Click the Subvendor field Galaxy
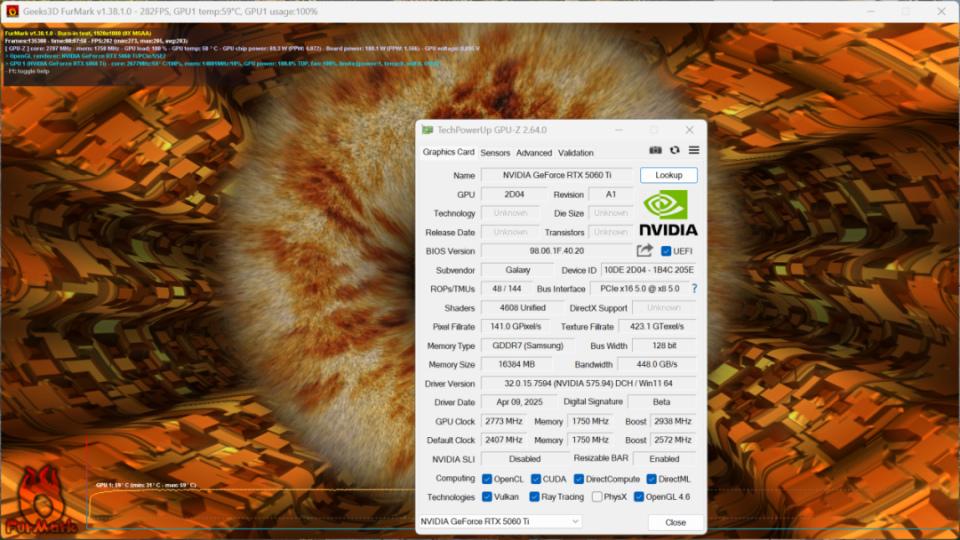 pyautogui.click(x=517, y=270)
